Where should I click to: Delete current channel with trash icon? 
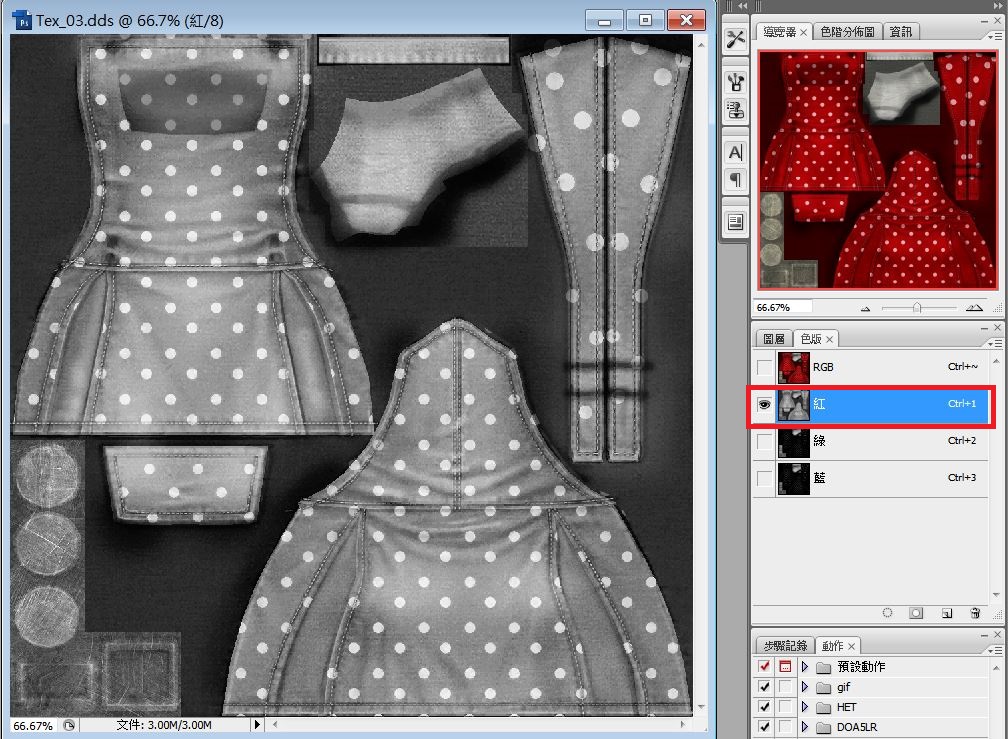coord(975,613)
